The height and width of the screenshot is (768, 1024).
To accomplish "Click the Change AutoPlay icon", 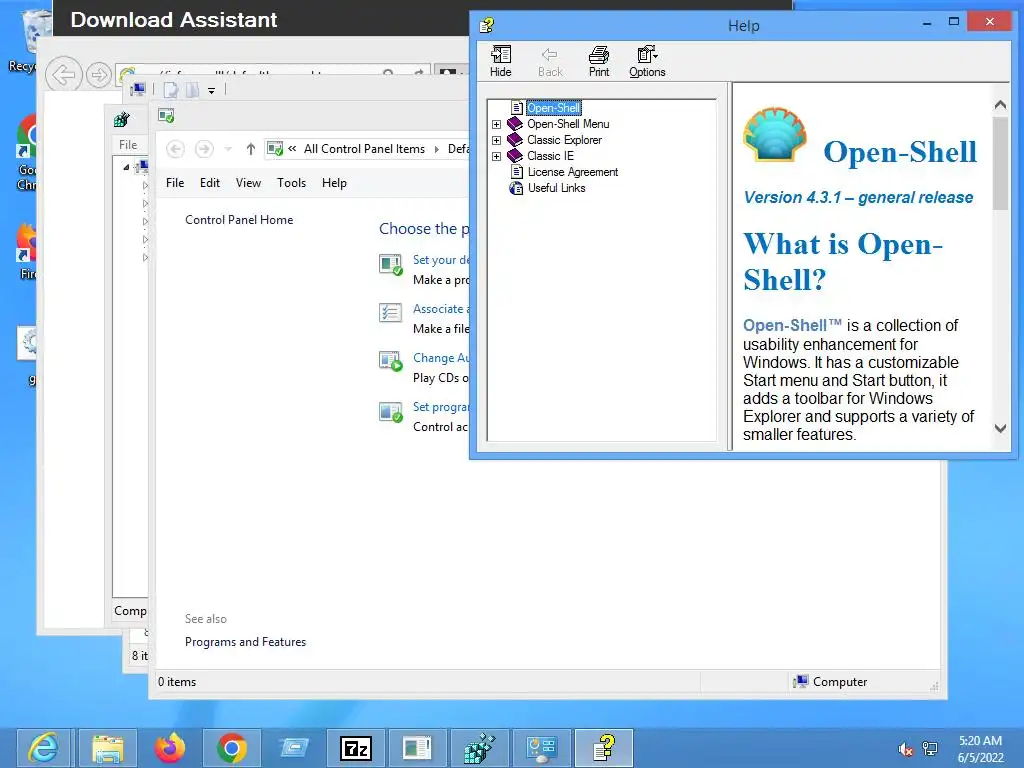I will [391, 361].
